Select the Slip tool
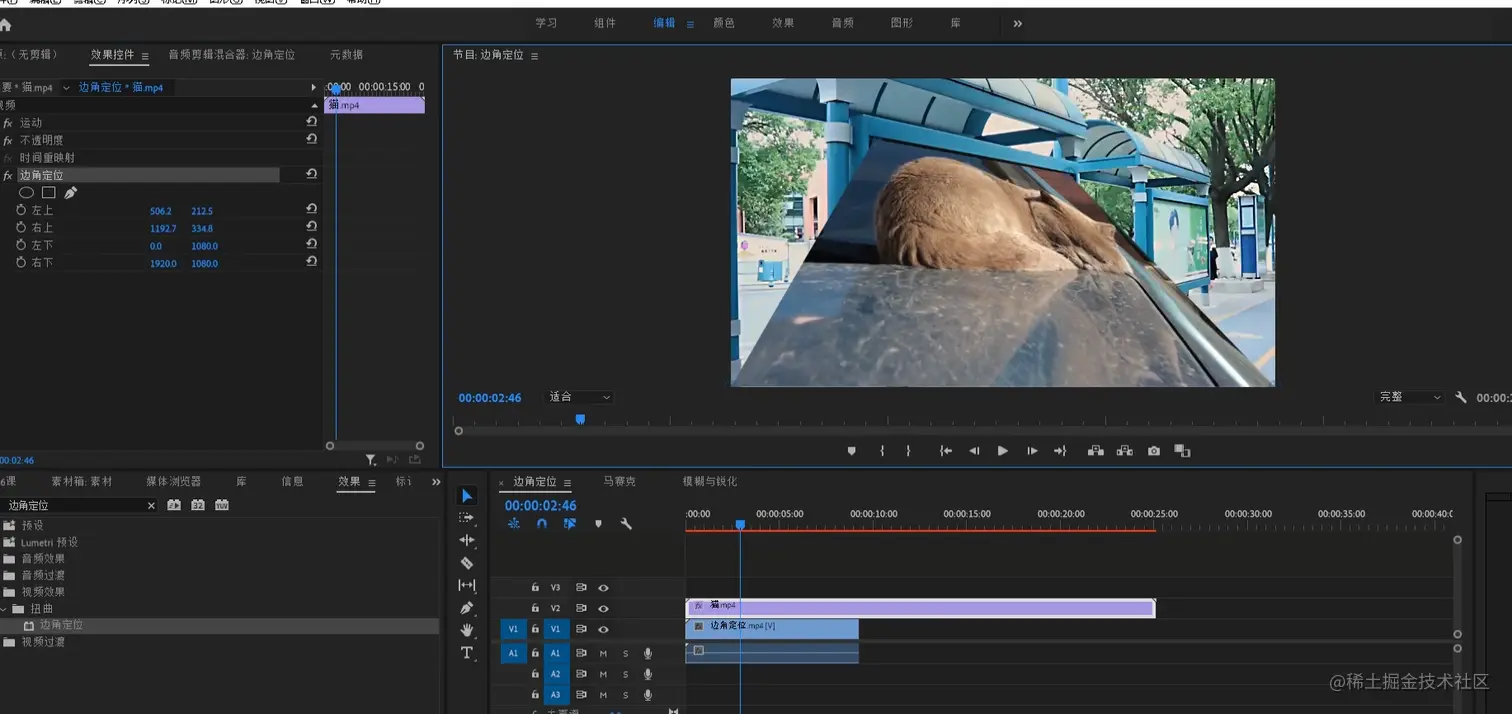1512x714 pixels. point(467,585)
